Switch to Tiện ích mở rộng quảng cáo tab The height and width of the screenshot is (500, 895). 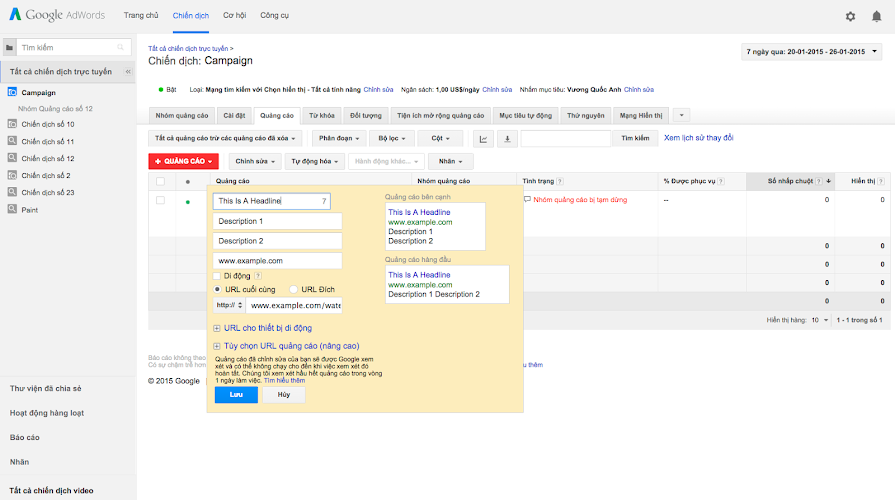(x=441, y=115)
